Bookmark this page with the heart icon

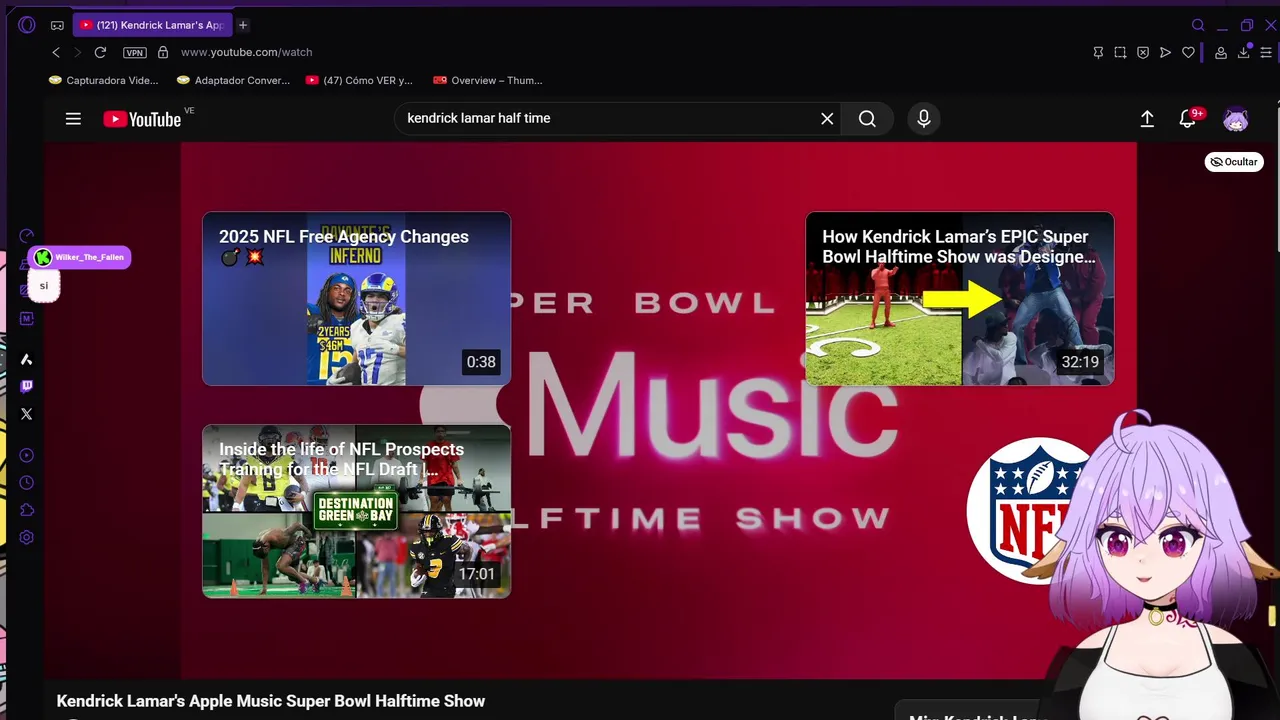tap(1188, 52)
